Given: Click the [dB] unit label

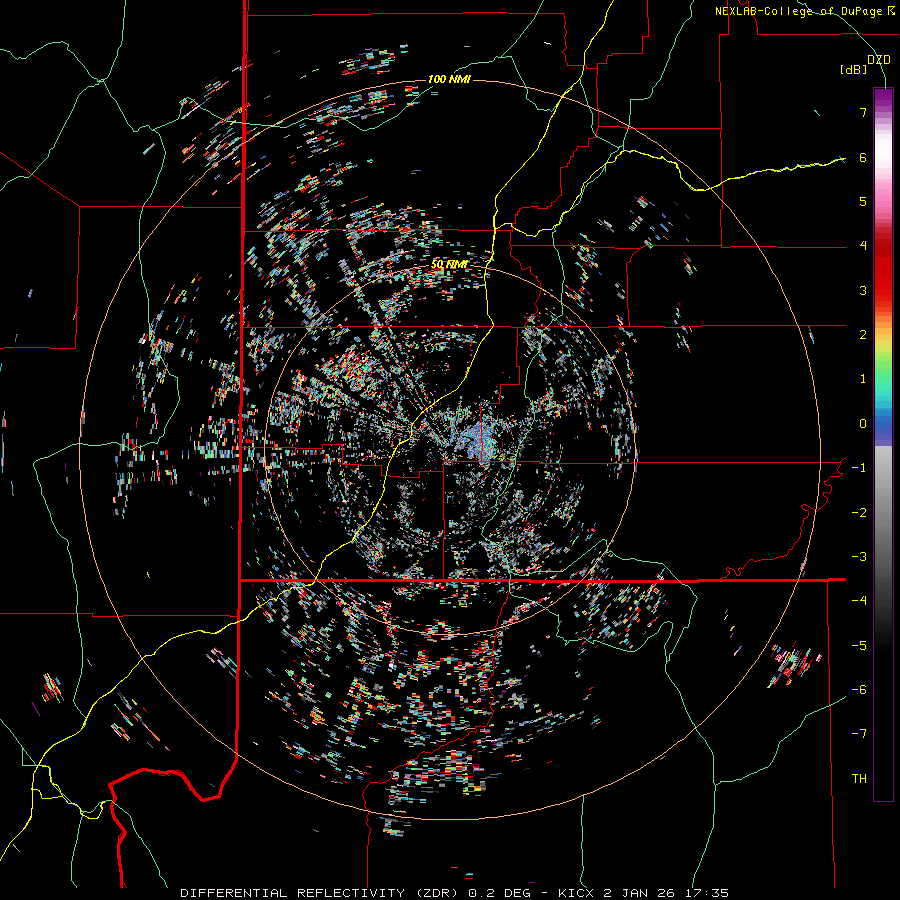Looking at the screenshot, I should pos(854,69).
